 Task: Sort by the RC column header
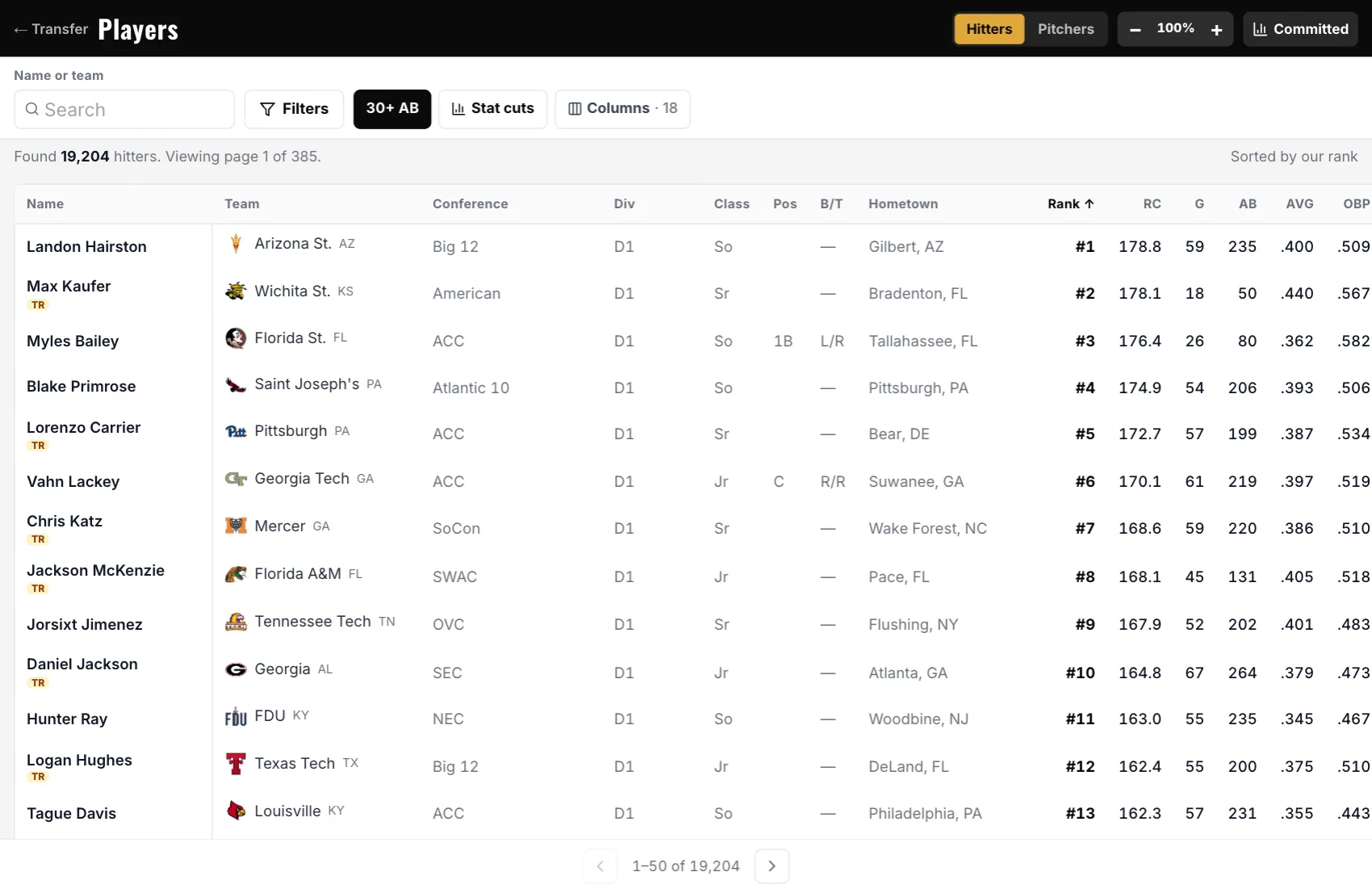pyautogui.click(x=1152, y=204)
